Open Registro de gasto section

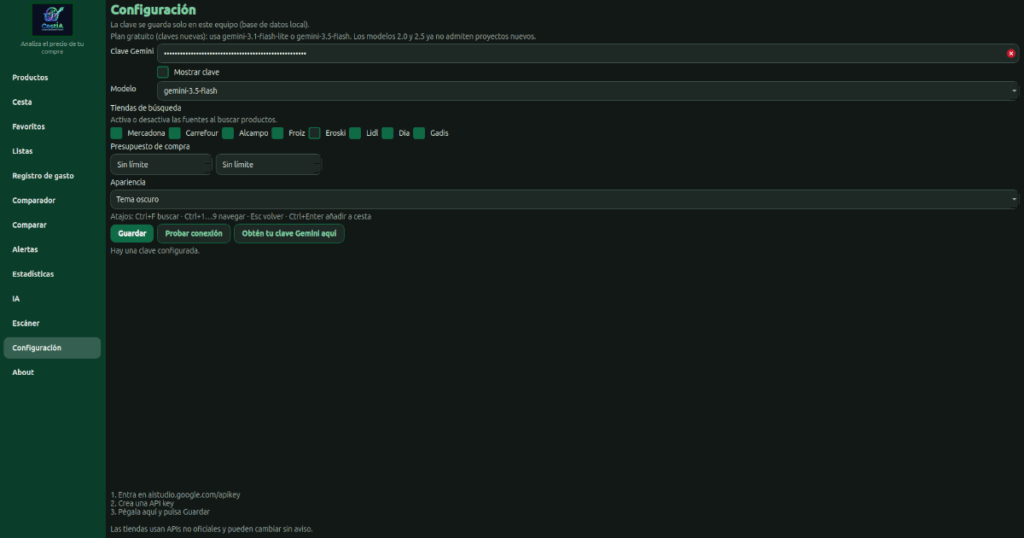point(52,176)
